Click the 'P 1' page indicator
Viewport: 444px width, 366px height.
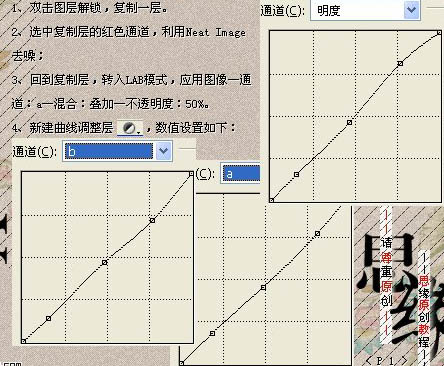[x=386, y=360]
